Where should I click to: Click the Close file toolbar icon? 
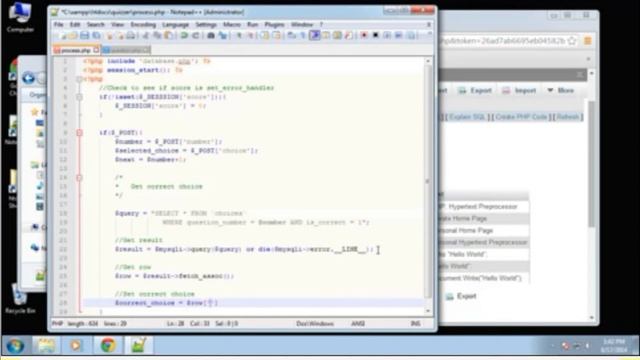[109, 36]
